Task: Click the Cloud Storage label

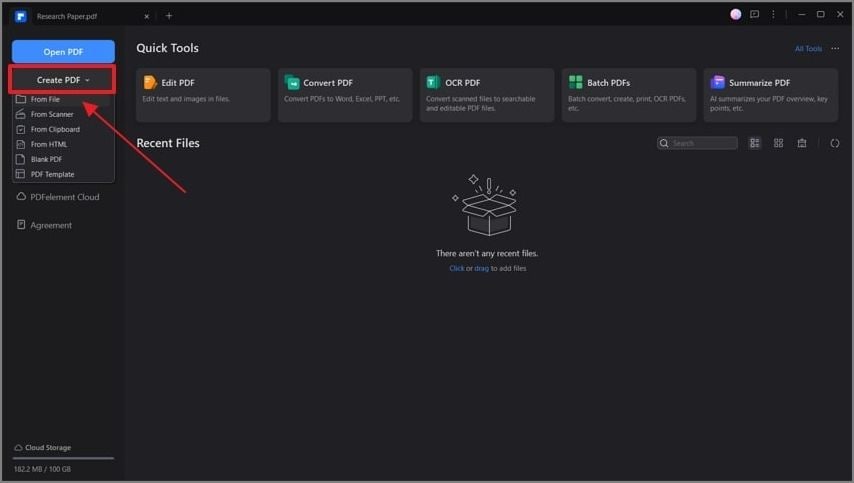Action: coord(48,447)
